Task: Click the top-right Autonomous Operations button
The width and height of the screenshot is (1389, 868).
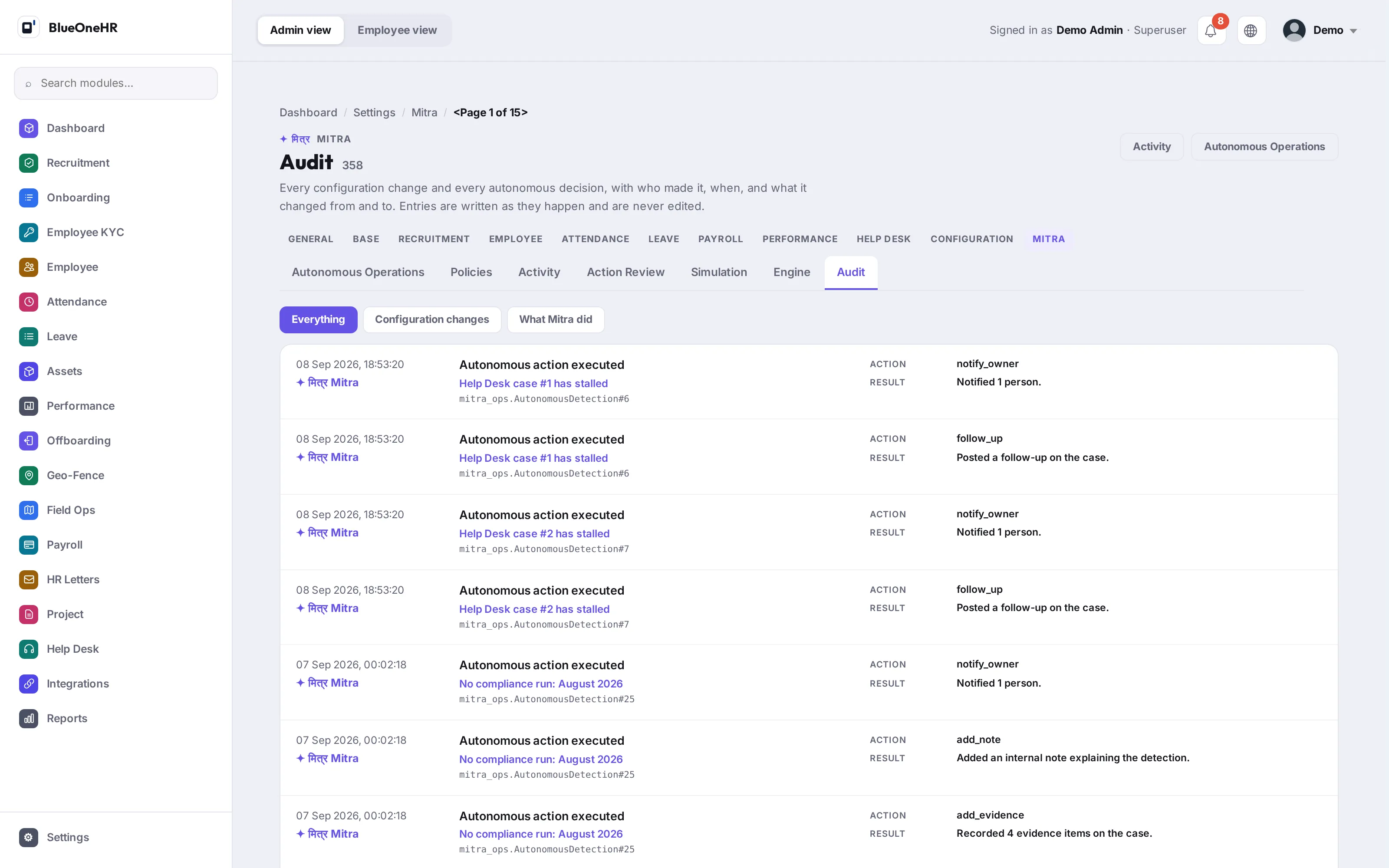Action: coord(1264,147)
